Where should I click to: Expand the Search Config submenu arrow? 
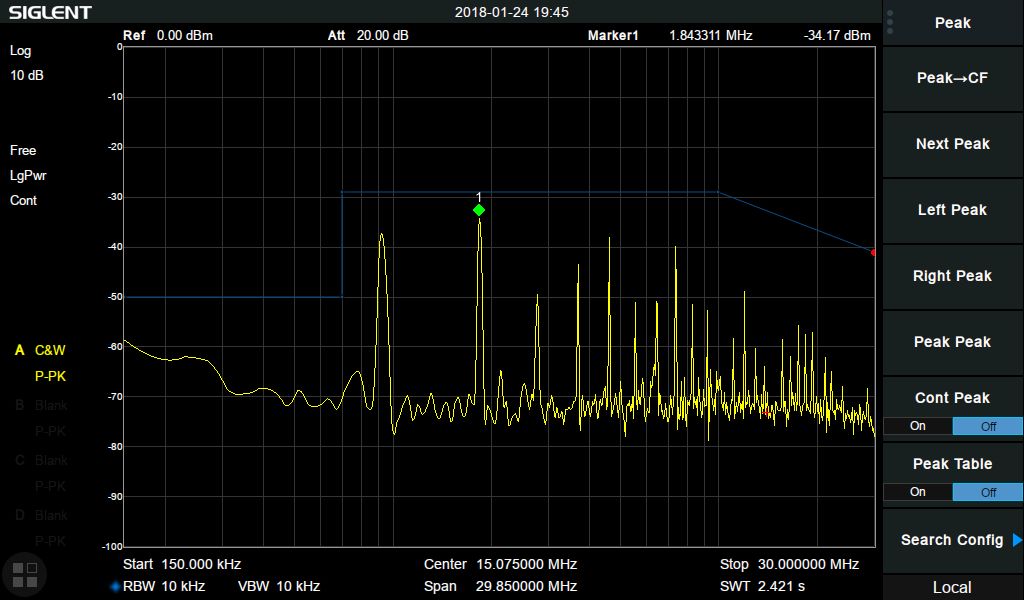[x=1017, y=540]
